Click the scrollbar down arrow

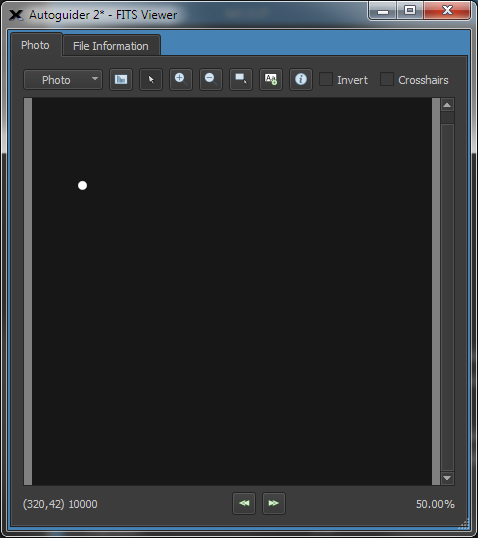447,478
